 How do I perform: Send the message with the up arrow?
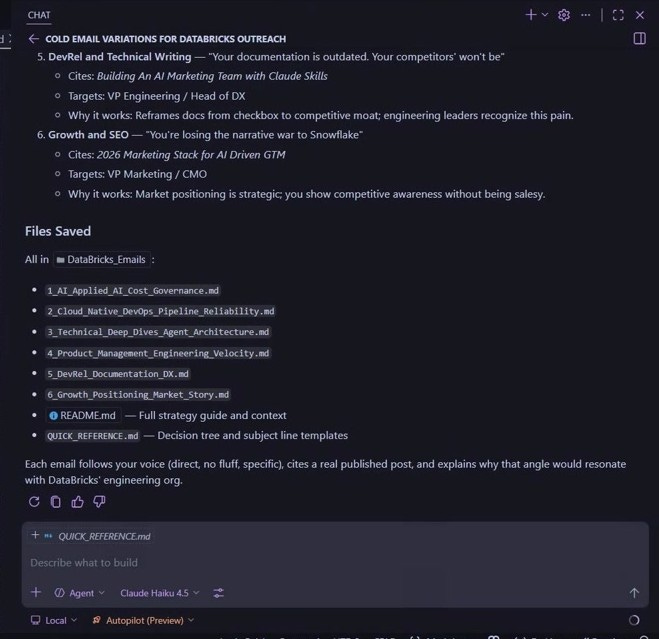(x=634, y=593)
